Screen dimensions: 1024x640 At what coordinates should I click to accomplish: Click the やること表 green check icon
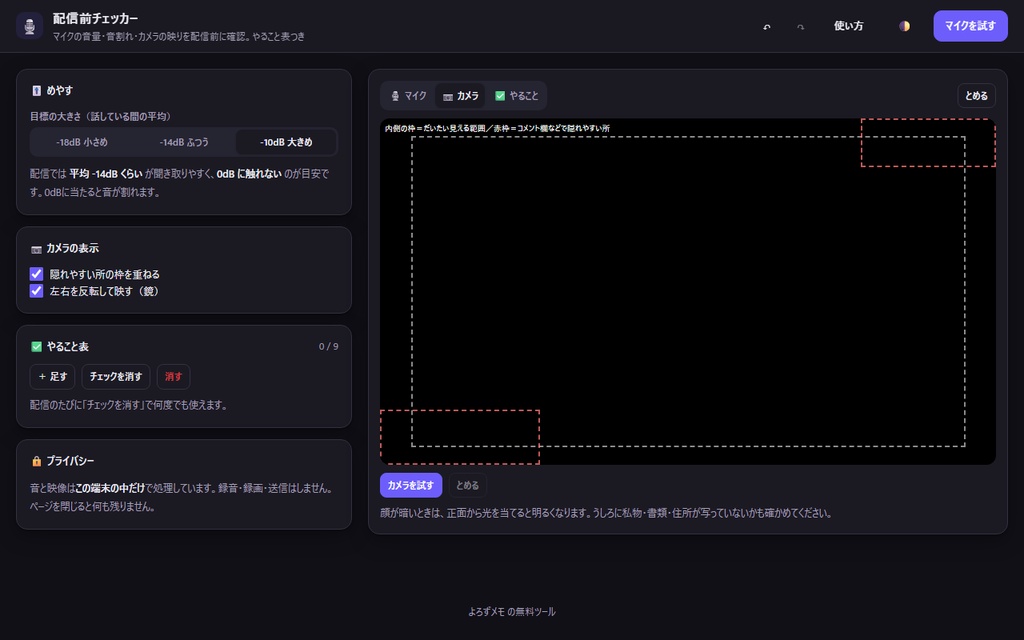point(37,347)
